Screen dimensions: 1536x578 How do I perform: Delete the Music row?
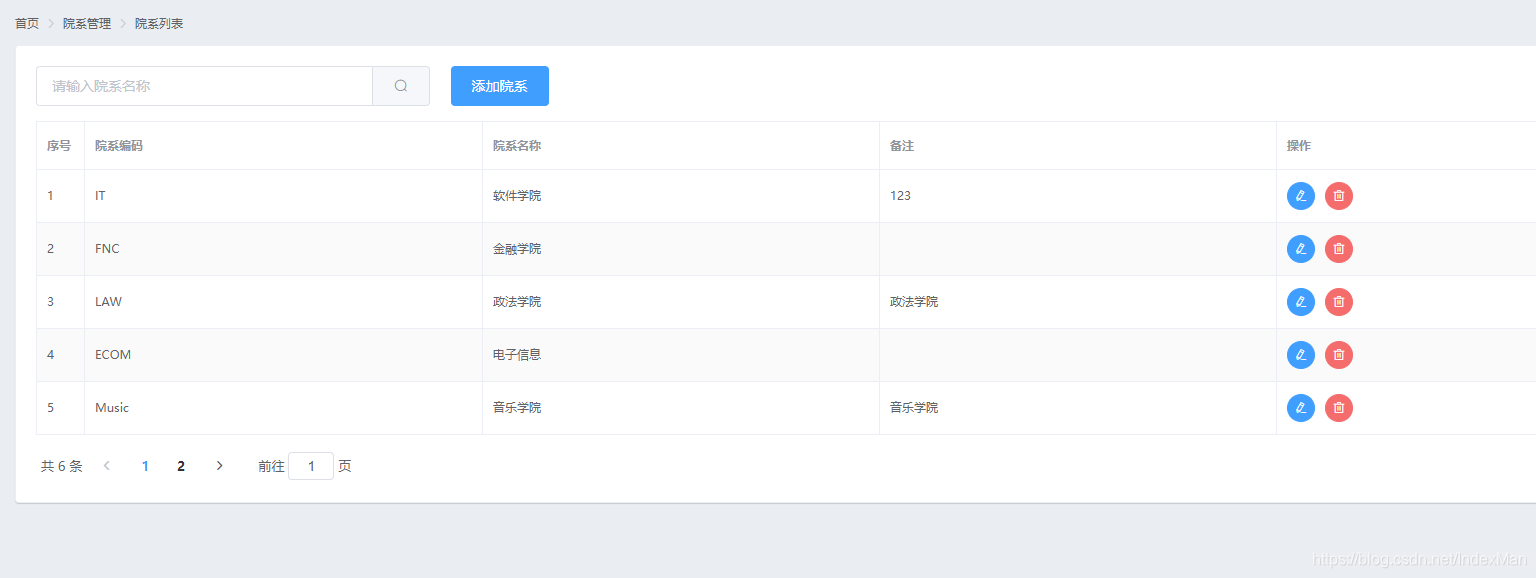coord(1339,408)
